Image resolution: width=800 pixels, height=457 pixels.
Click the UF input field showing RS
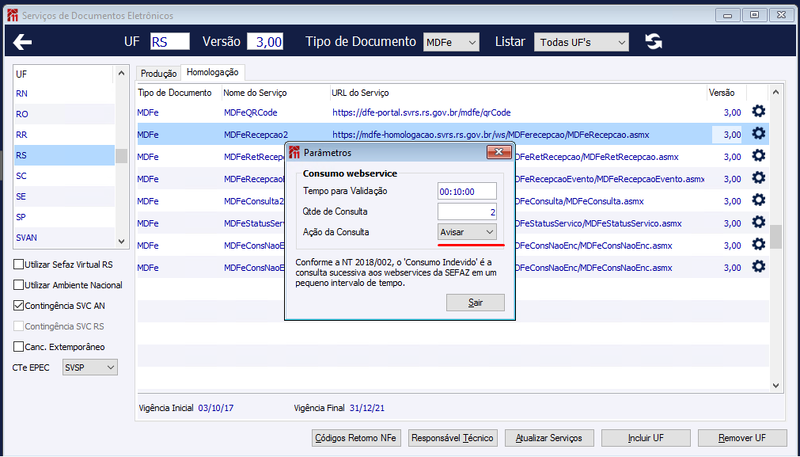(x=170, y=41)
